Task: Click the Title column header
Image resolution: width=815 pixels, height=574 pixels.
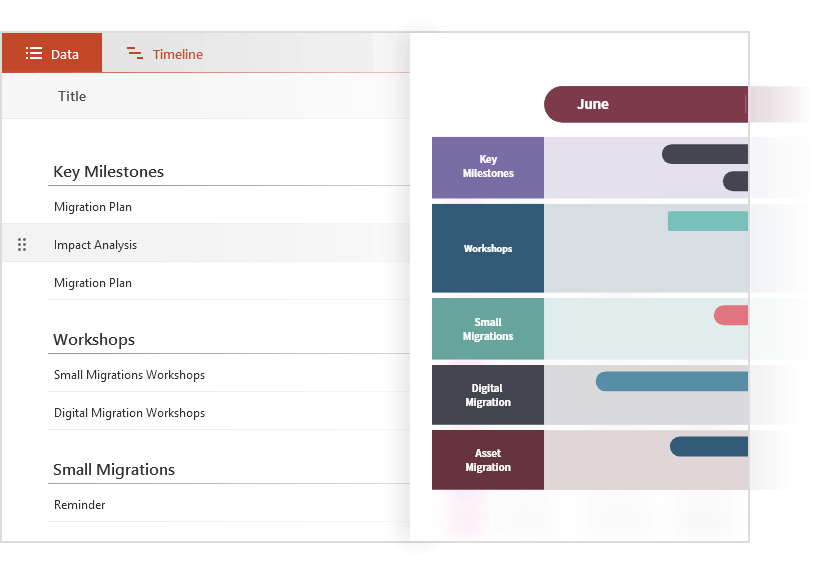Action: pyautogui.click(x=72, y=96)
